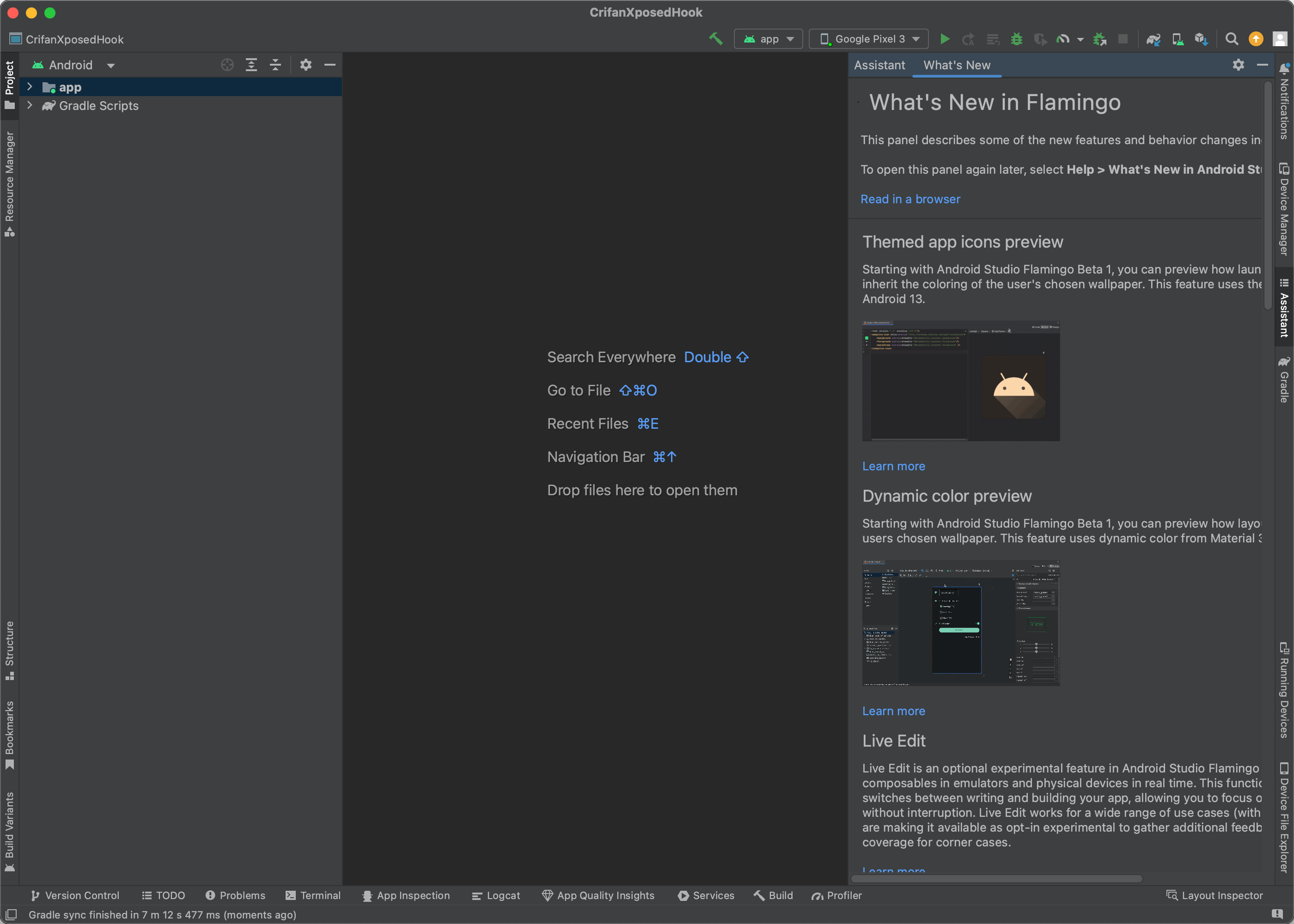Image resolution: width=1294 pixels, height=924 pixels.
Task: Click the Collapse All icon in Project panel
Action: pyautogui.click(x=275, y=65)
